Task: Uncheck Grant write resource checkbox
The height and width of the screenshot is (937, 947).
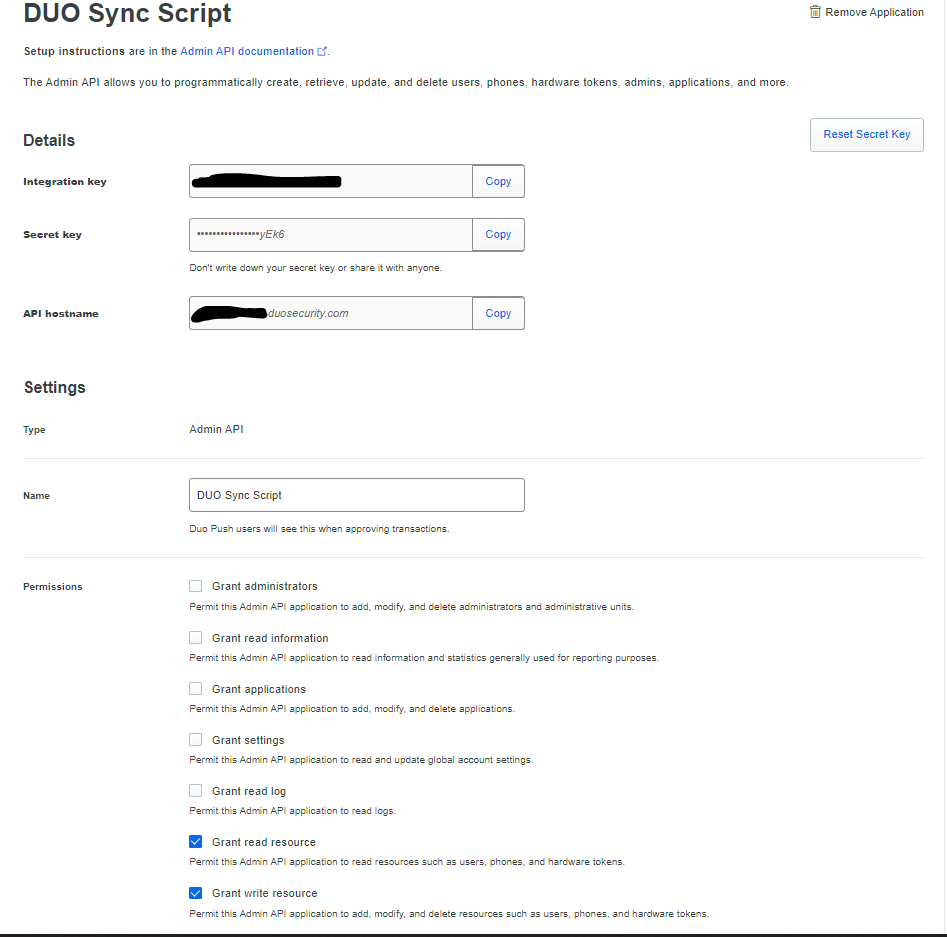Action: (196, 893)
